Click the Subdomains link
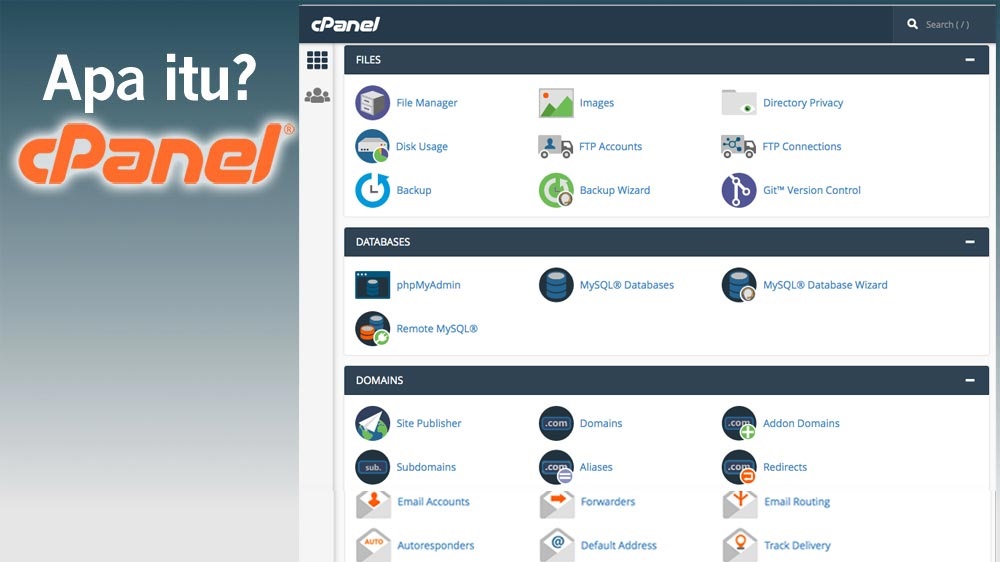 pos(426,467)
